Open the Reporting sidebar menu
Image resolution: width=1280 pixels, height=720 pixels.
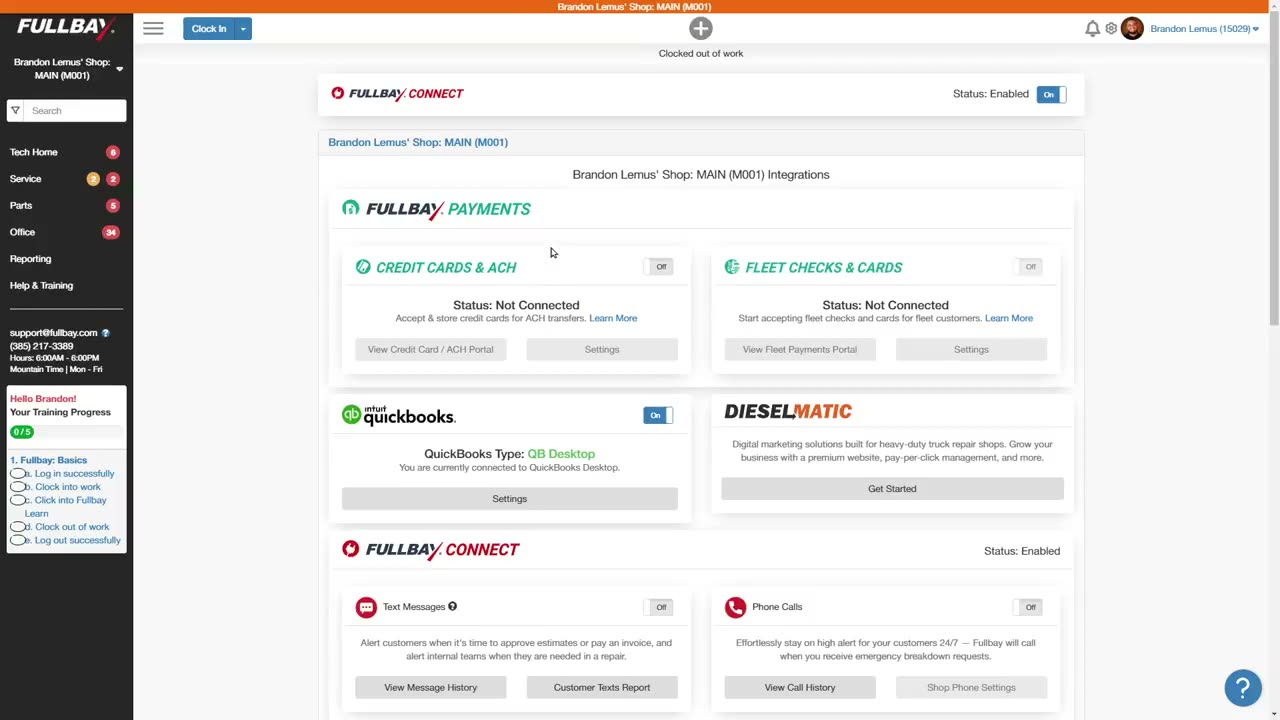(x=30, y=259)
